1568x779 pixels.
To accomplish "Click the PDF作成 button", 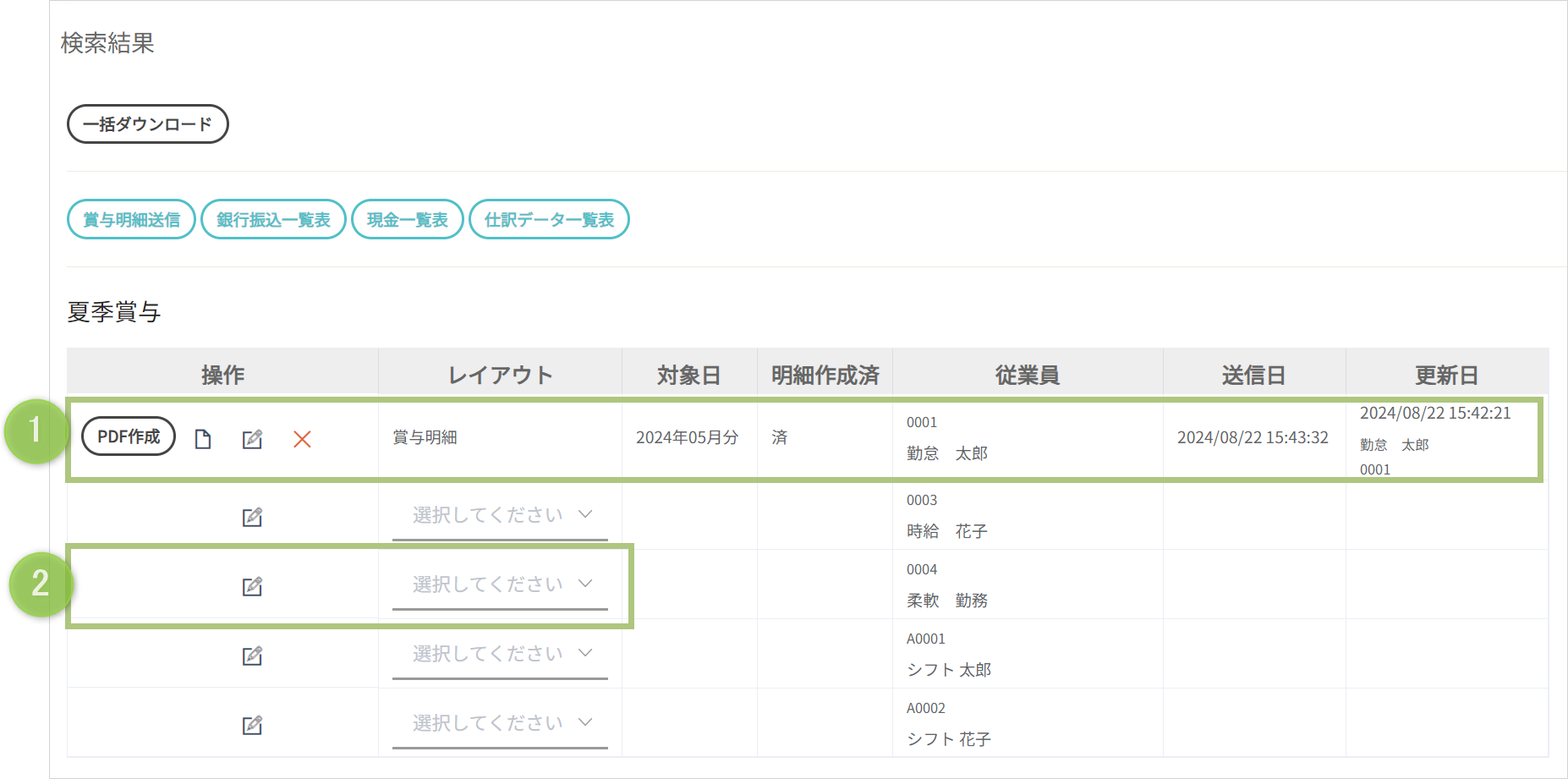I will 129,436.
